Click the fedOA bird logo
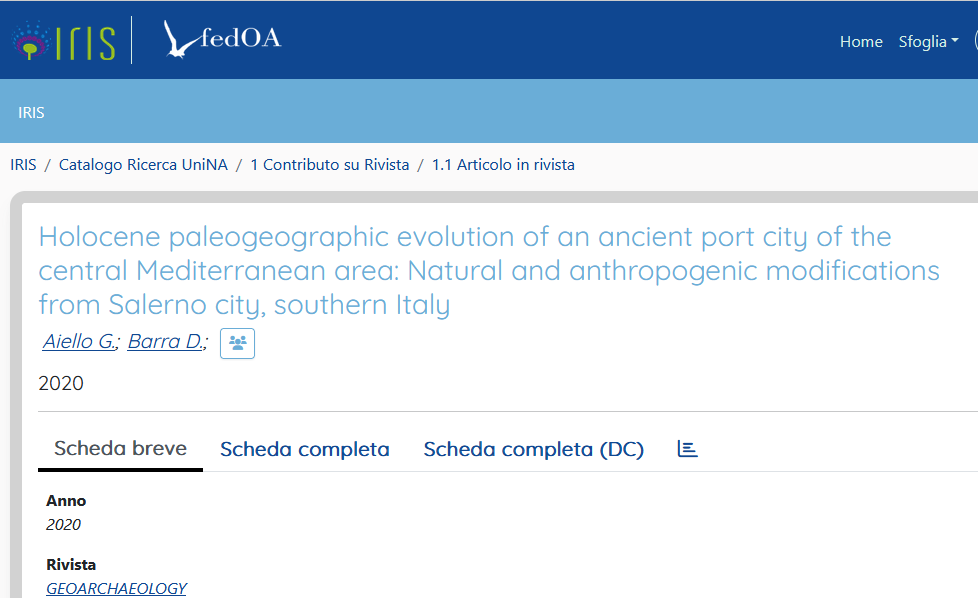 point(222,40)
